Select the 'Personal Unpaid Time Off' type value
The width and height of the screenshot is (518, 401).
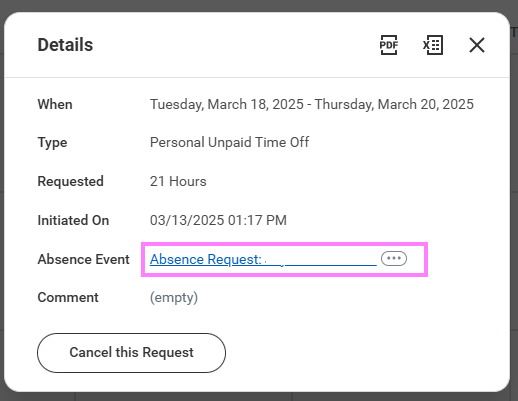229,142
